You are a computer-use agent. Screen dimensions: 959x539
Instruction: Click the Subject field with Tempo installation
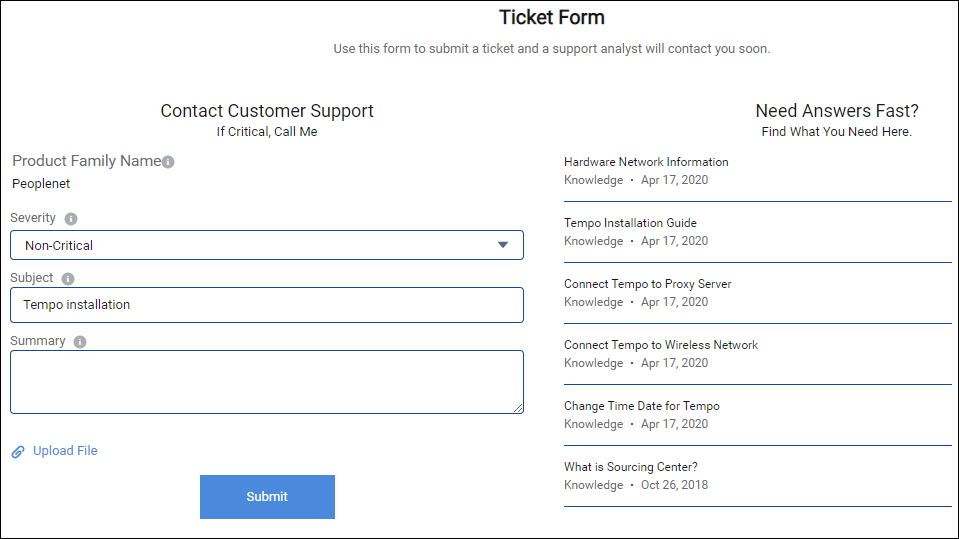pos(267,305)
